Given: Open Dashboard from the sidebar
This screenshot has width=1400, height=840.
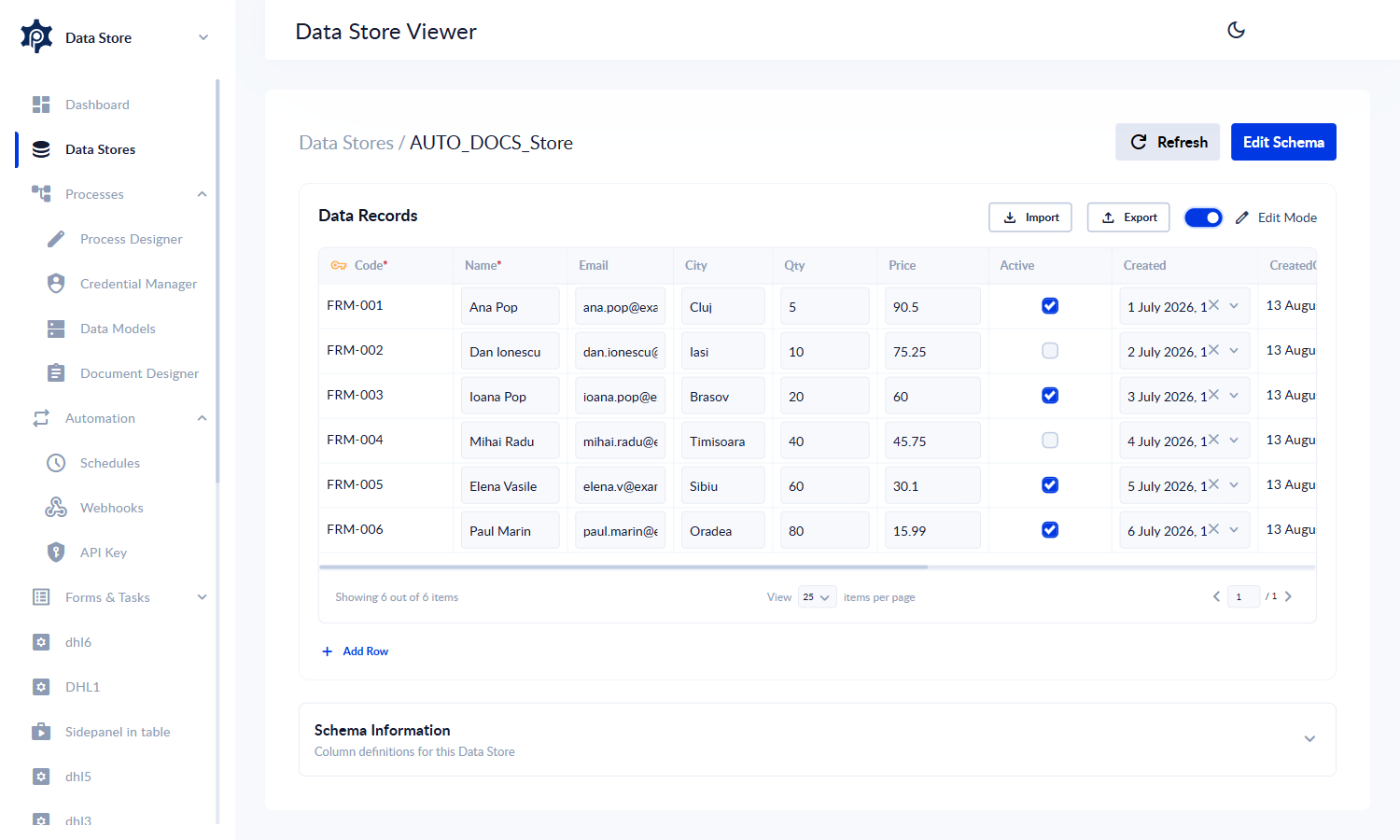Looking at the screenshot, I should click(x=97, y=105).
